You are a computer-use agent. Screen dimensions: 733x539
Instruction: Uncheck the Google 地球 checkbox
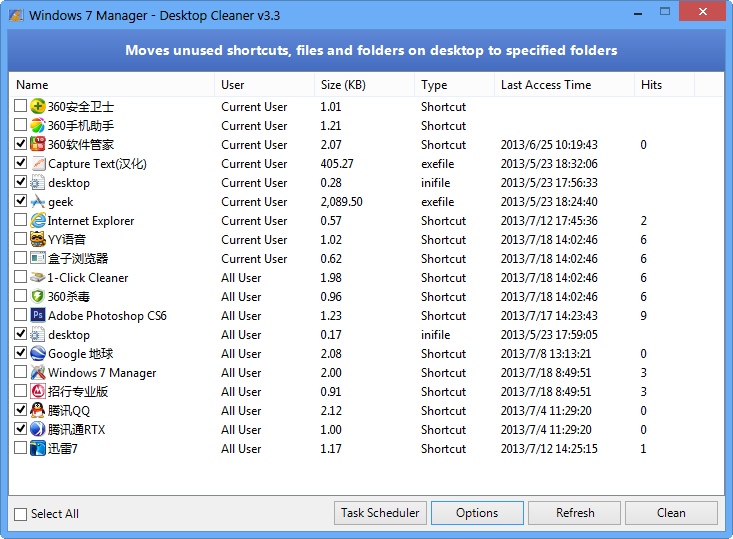pyautogui.click(x=21, y=354)
